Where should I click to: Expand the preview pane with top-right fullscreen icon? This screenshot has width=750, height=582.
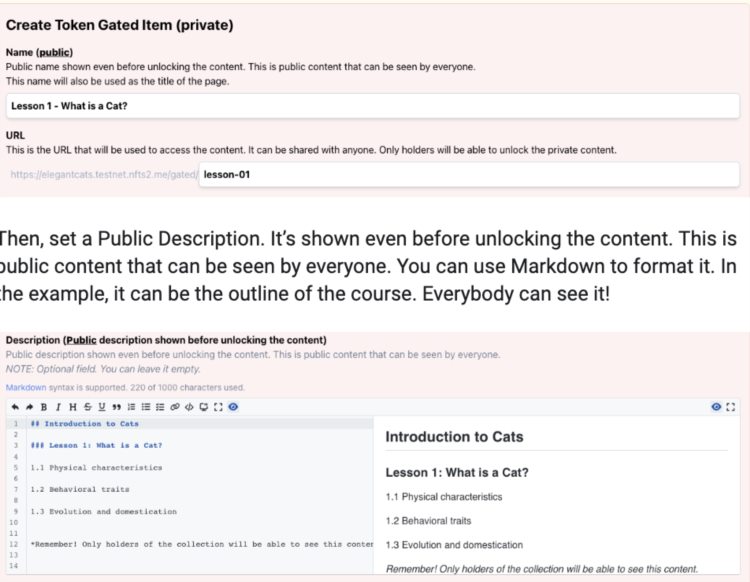[x=731, y=407]
